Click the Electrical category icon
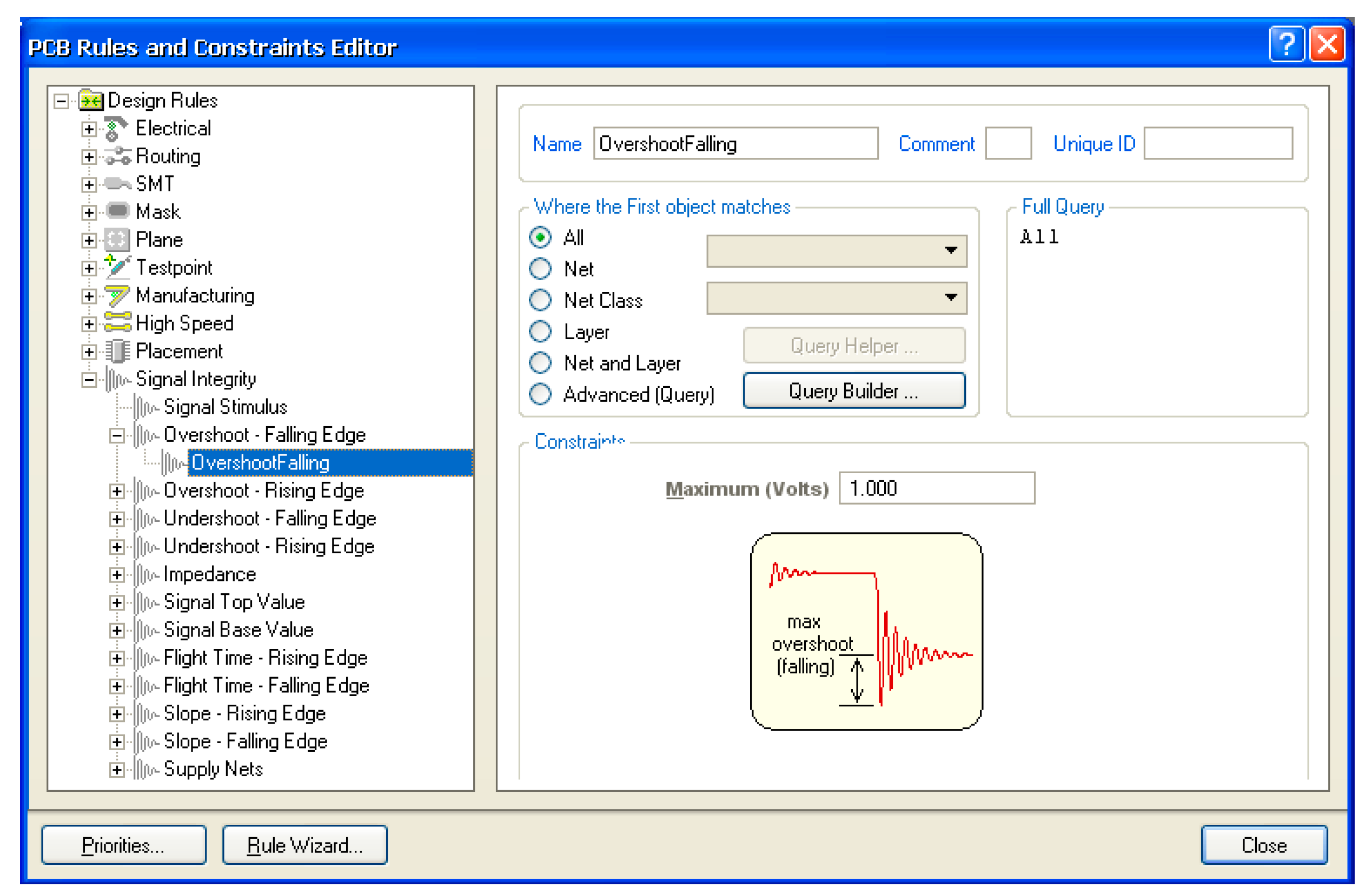The width and height of the screenshot is (1372, 894). 116,129
